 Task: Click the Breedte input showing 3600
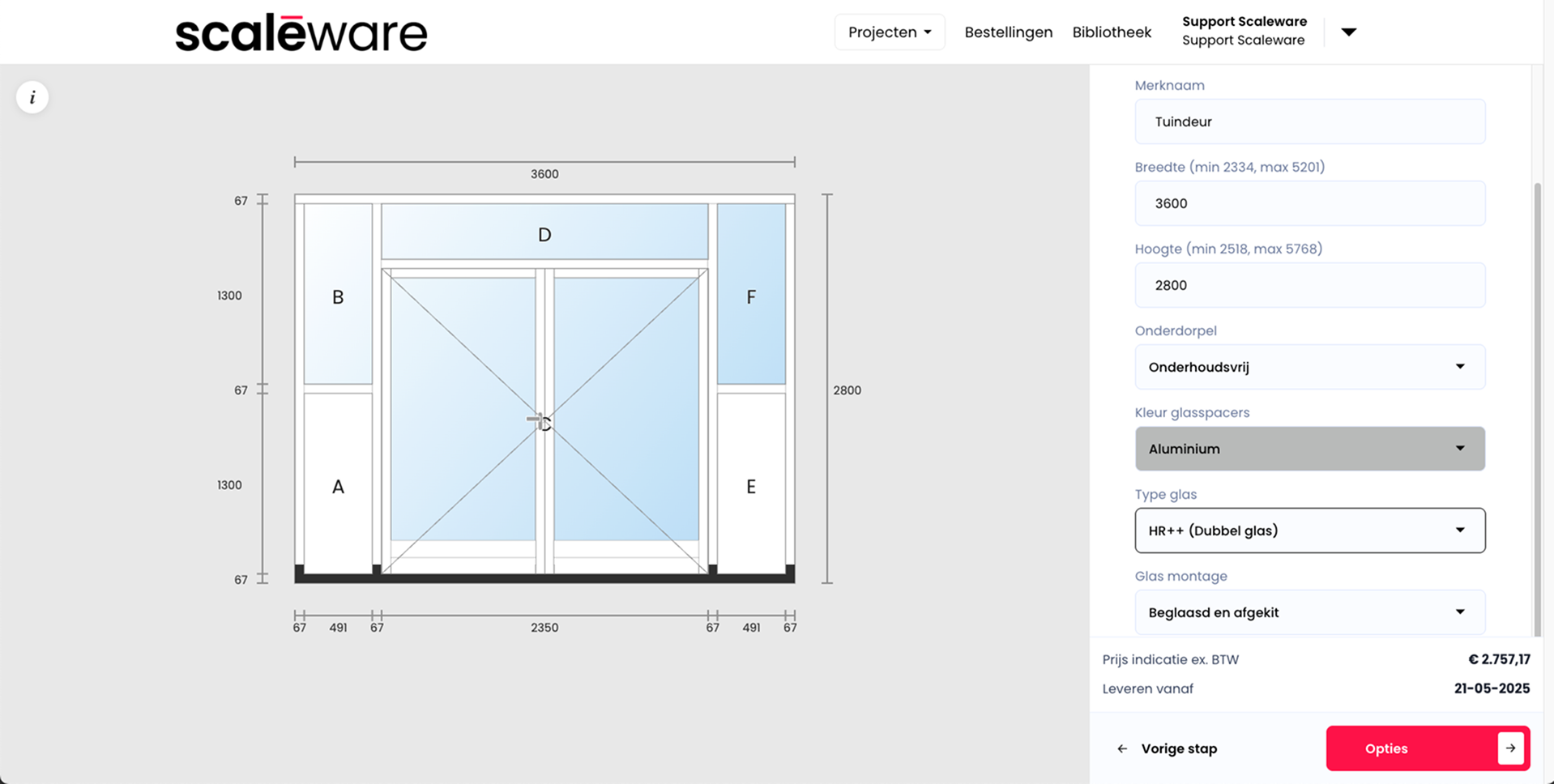click(1310, 203)
